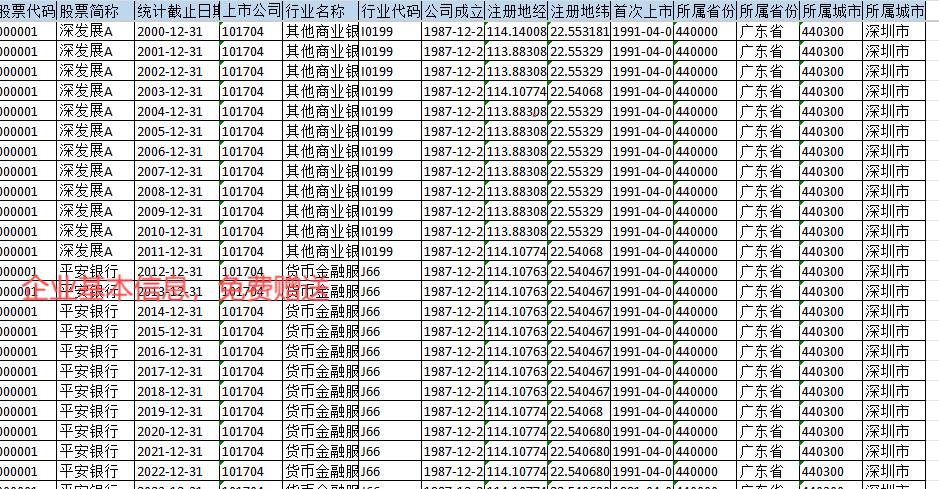Click 22.54068 in the 2019-12-31 row

click(x=579, y=411)
